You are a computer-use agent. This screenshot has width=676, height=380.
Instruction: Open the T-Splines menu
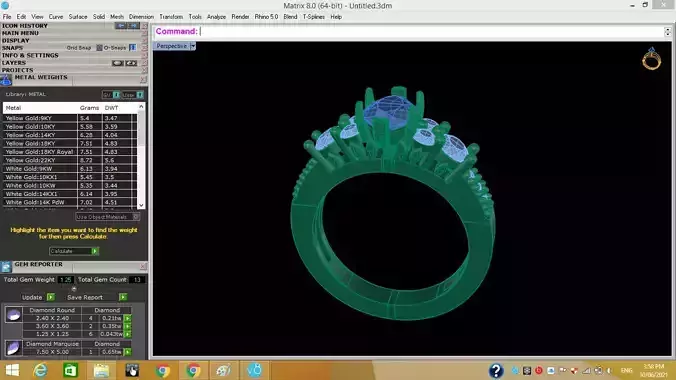pyautogui.click(x=313, y=17)
